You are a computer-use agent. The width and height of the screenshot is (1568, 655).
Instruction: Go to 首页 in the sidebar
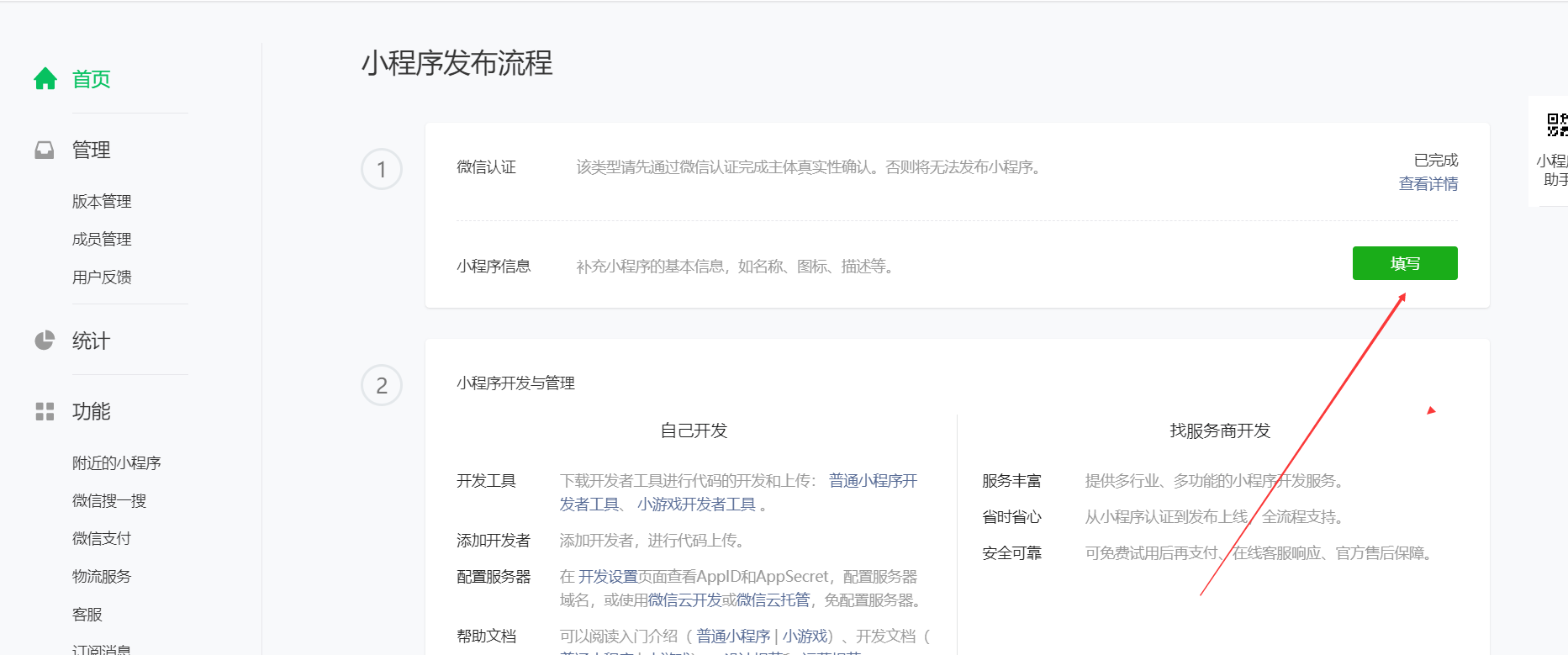[x=92, y=79]
